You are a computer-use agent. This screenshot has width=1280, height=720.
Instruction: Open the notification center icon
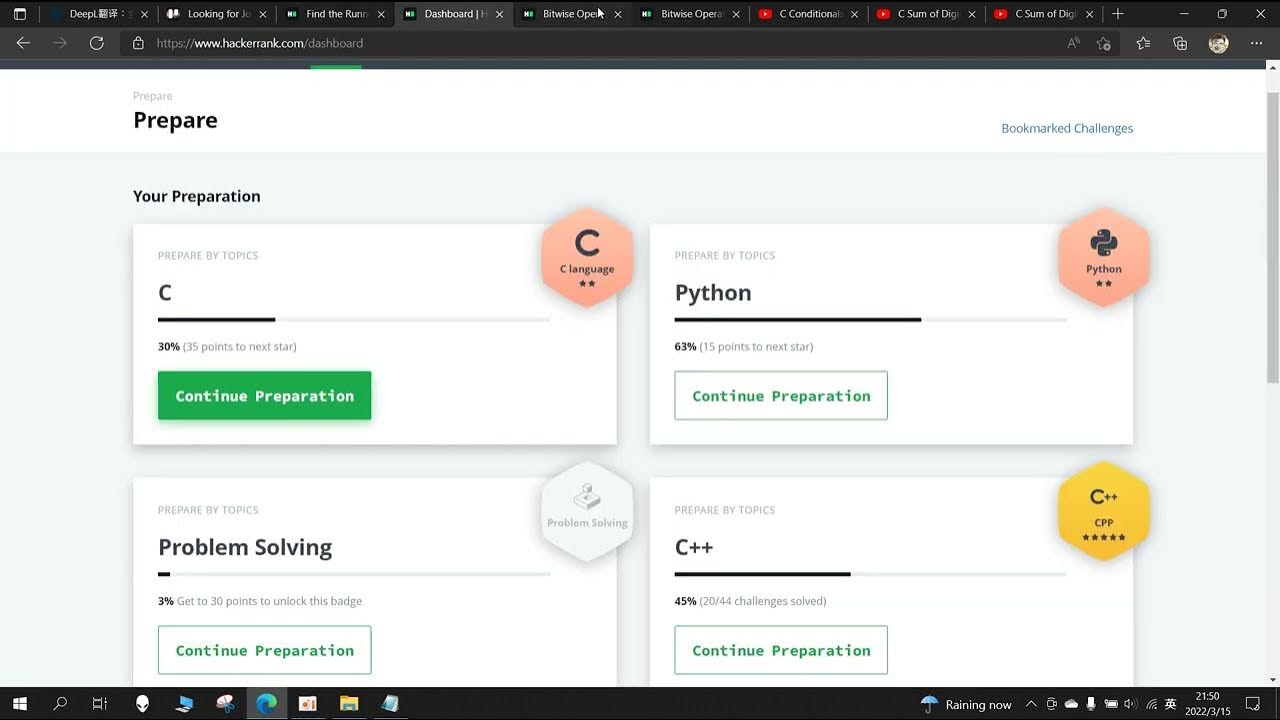[1253, 704]
